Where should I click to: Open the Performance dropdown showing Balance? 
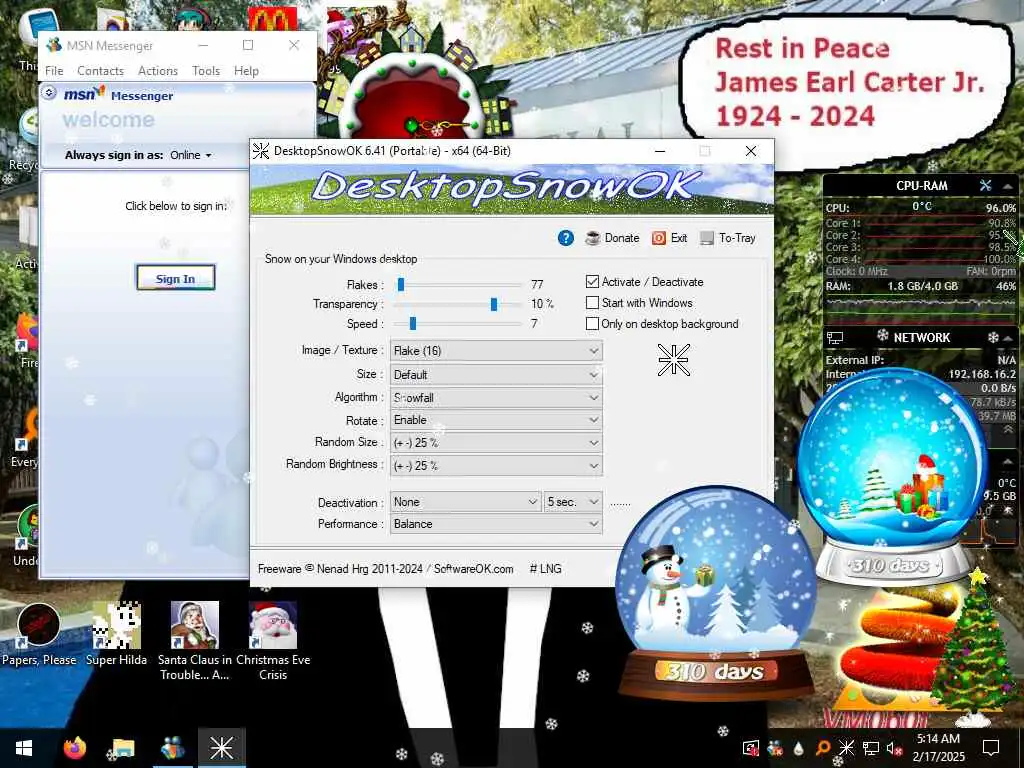pyautogui.click(x=496, y=524)
